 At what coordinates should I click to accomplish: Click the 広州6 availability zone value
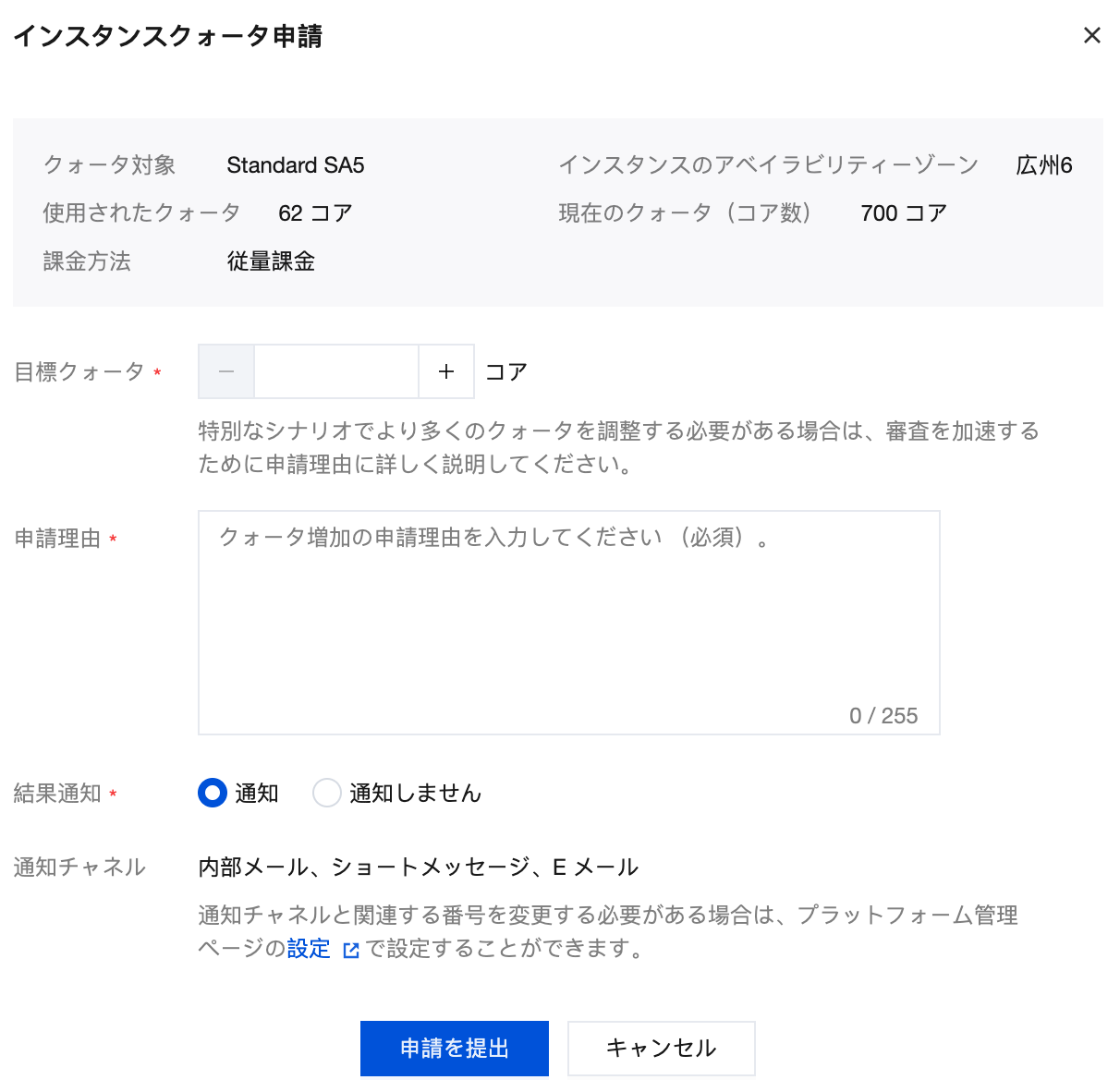point(1043,165)
